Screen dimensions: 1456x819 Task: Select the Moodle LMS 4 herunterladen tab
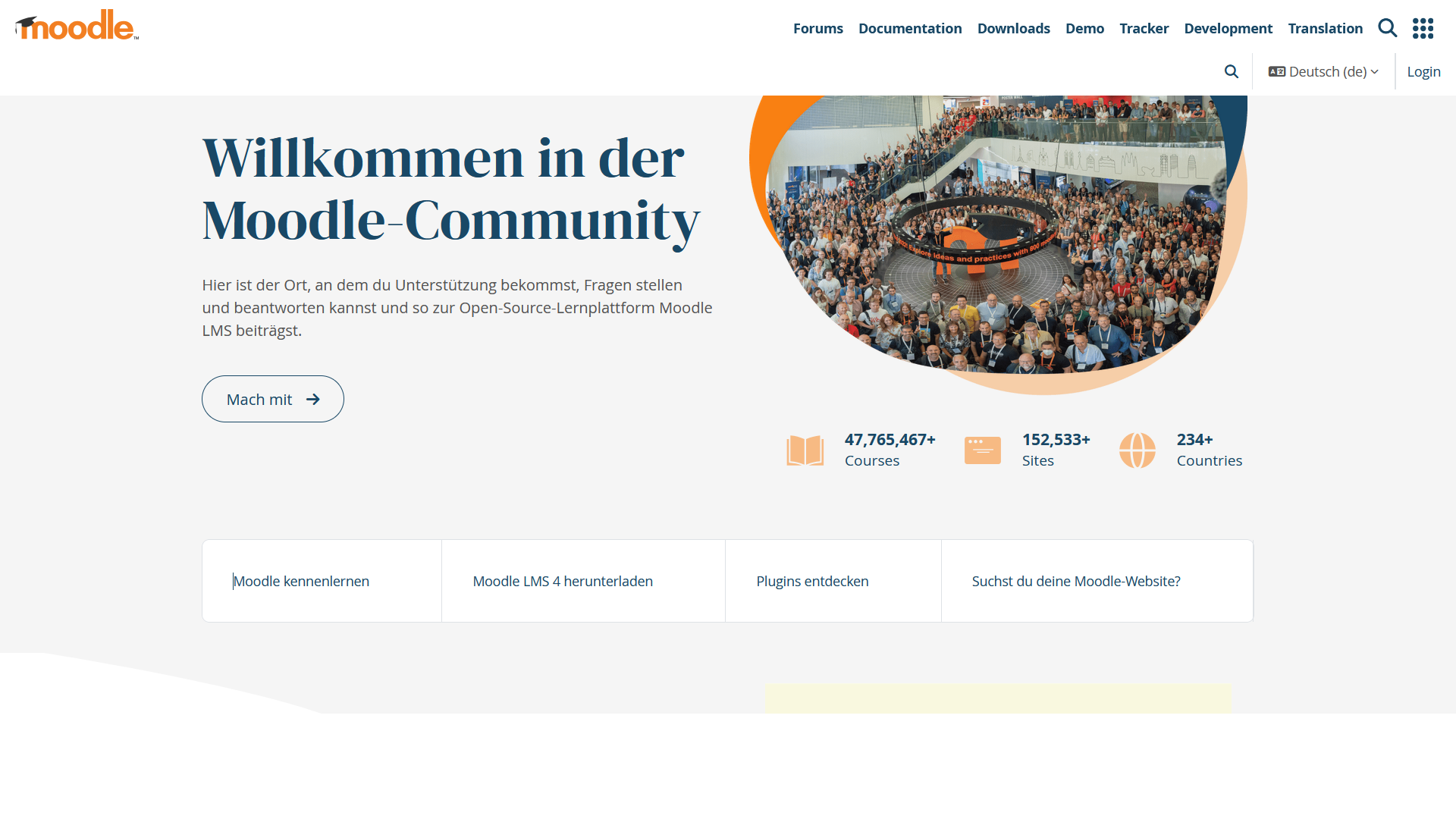563,581
